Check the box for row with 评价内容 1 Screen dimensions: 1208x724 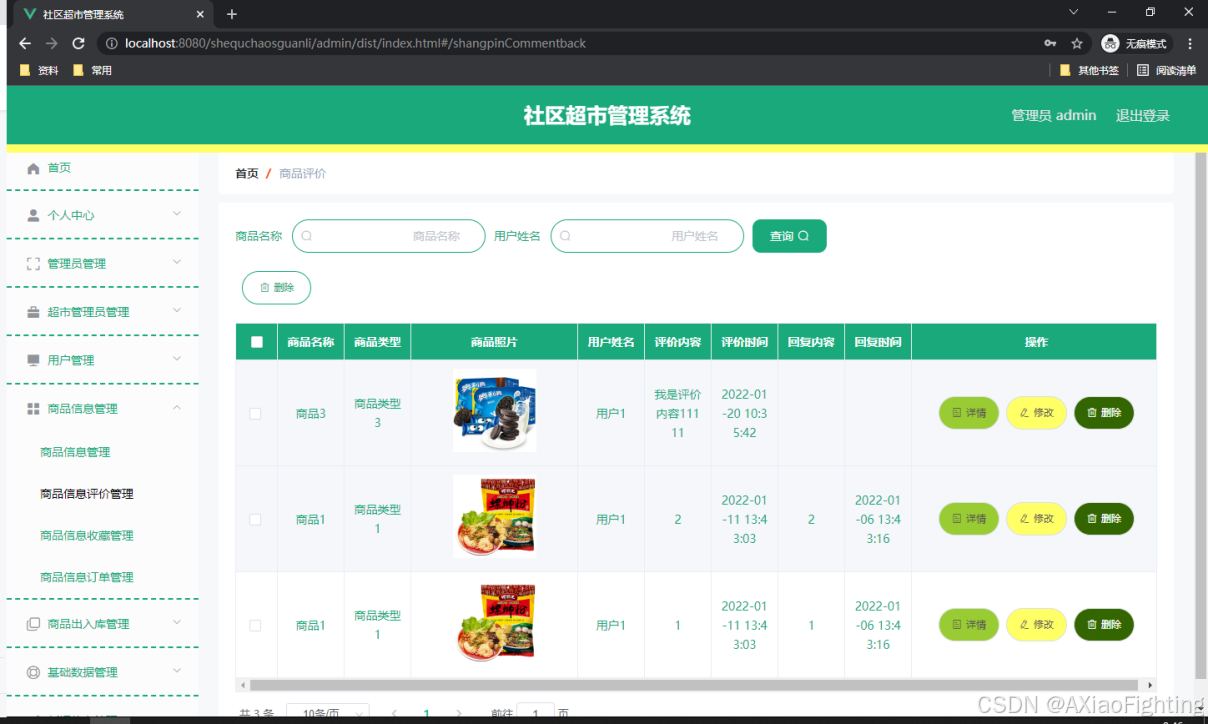click(255, 625)
